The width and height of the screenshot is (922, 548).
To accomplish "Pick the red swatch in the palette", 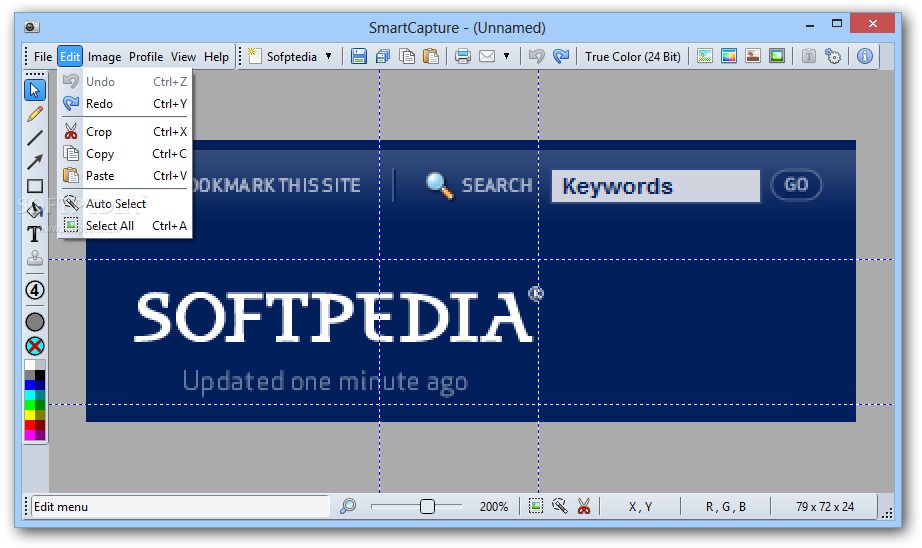I will click(x=29, y=425).
